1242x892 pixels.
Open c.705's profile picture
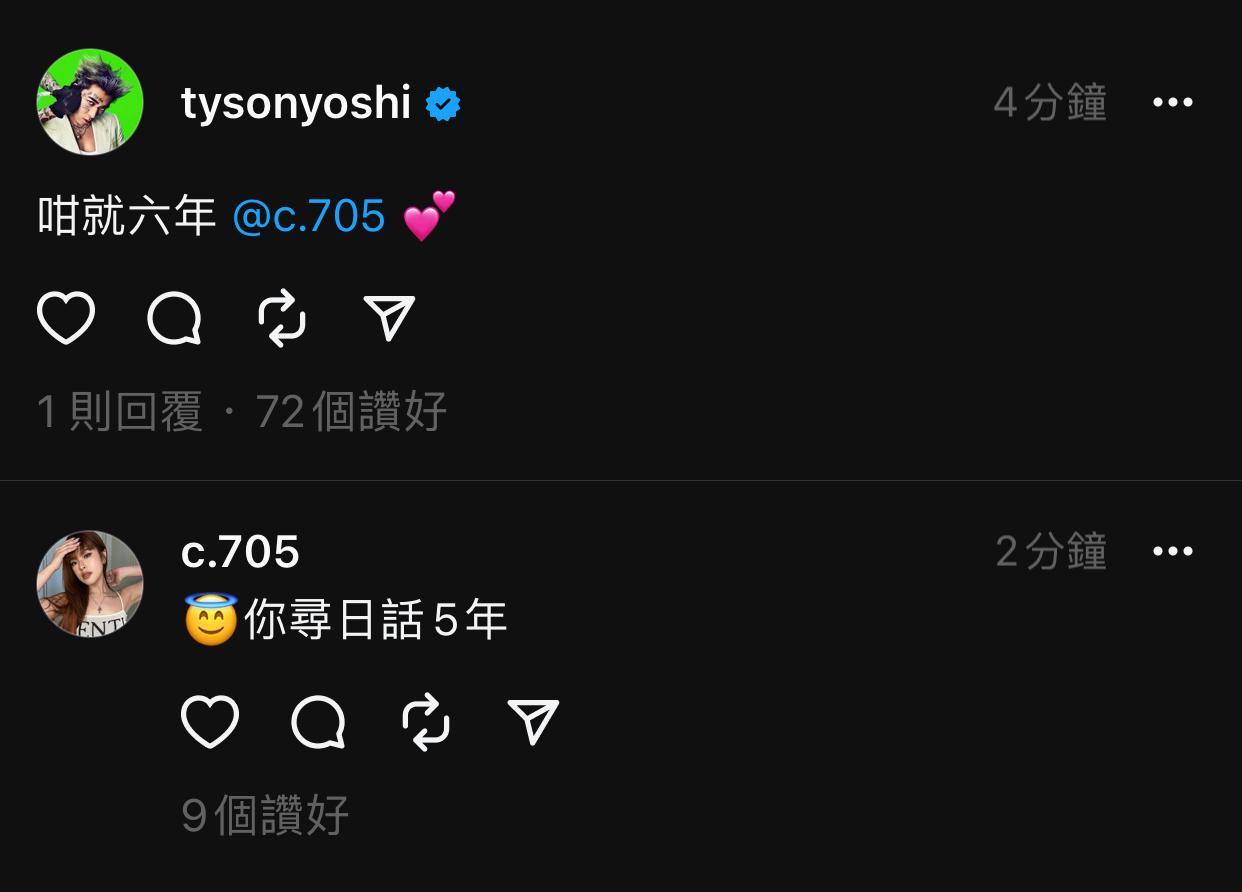coord(90,584)
